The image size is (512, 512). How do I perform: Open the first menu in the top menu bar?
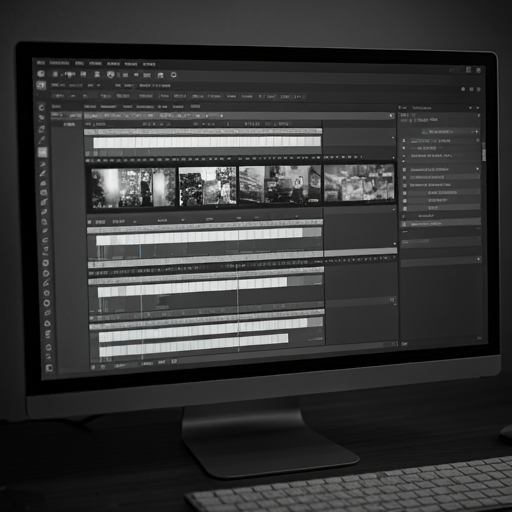click(x=41, y=63)
